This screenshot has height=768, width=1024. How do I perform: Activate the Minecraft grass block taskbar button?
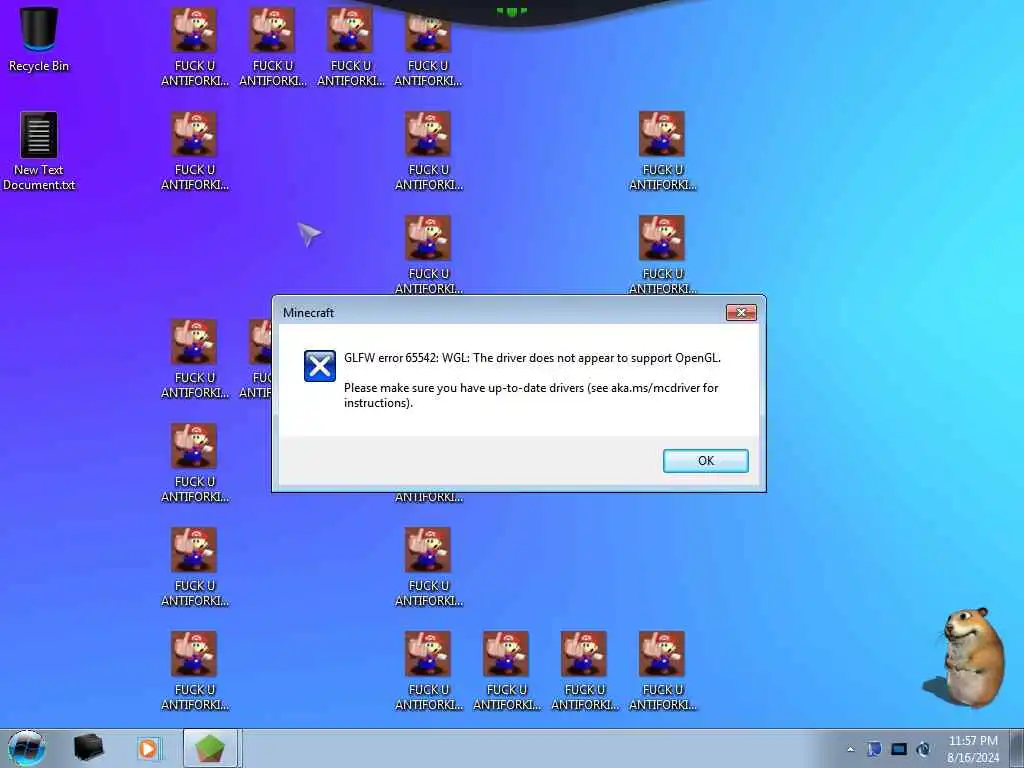point(210,748)
